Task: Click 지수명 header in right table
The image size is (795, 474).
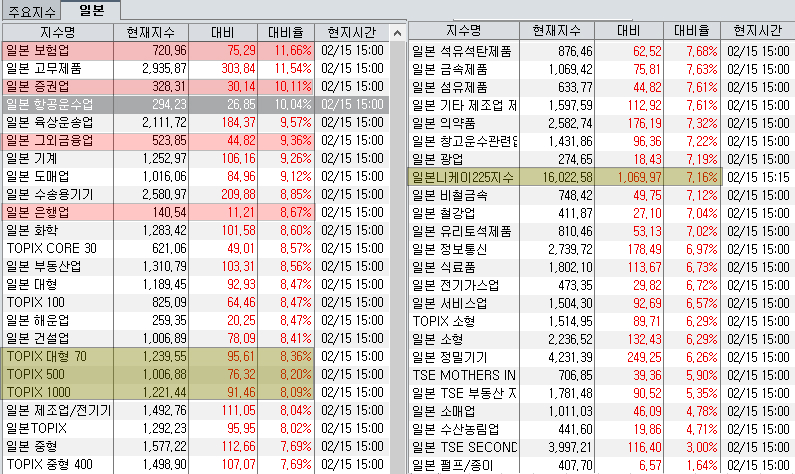Action: coord(463,30)
